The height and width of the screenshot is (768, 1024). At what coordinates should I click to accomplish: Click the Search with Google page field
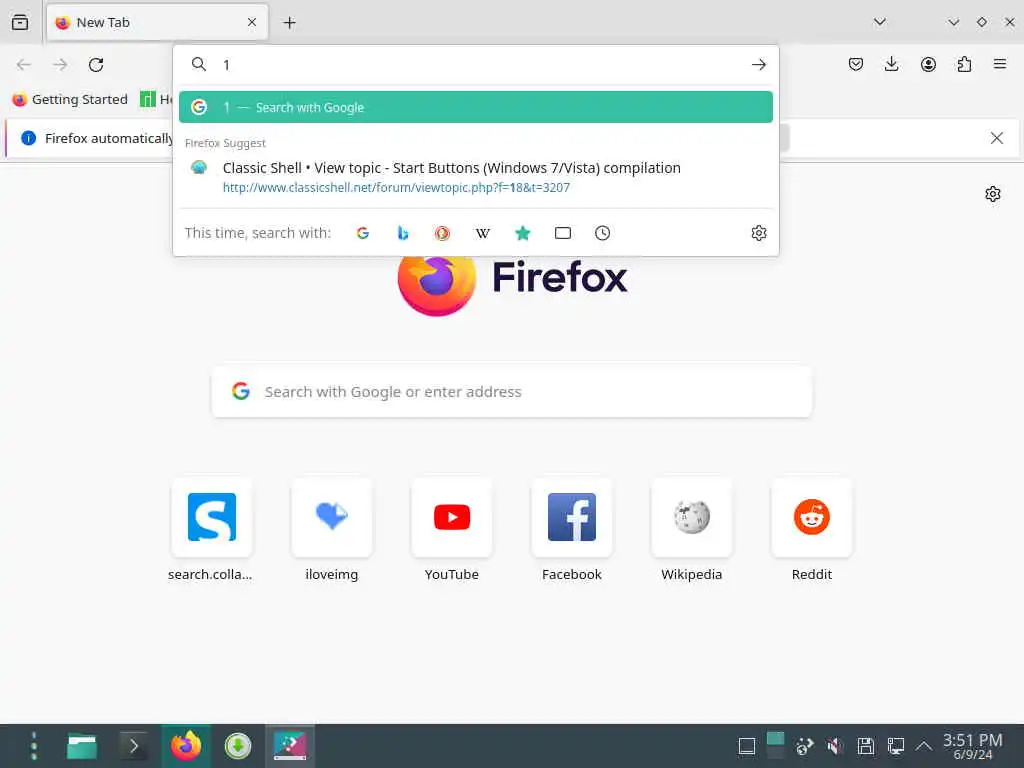click(512, 392)
